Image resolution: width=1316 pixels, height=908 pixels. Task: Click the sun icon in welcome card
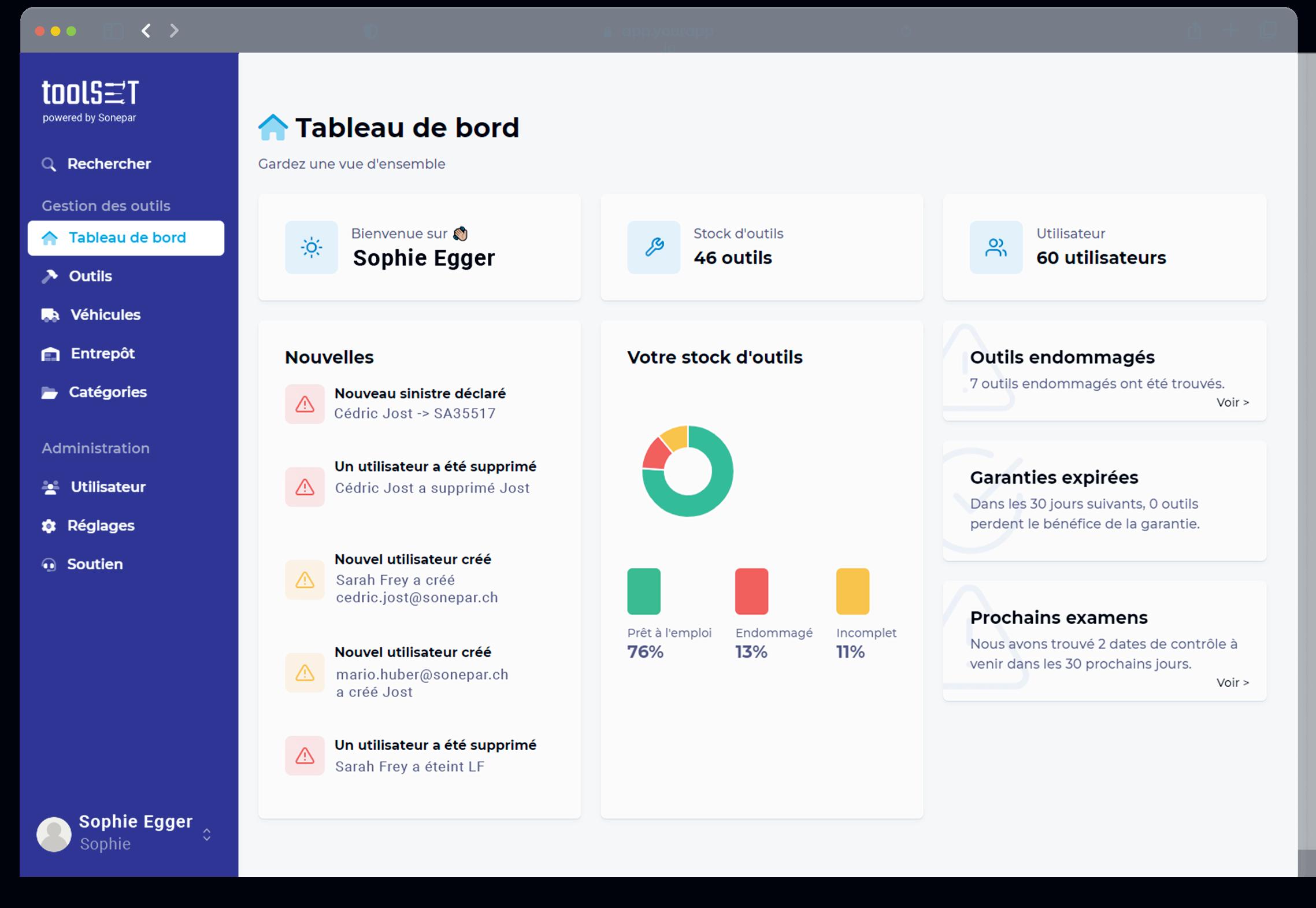pyautogui.click(x=312, y=247)
